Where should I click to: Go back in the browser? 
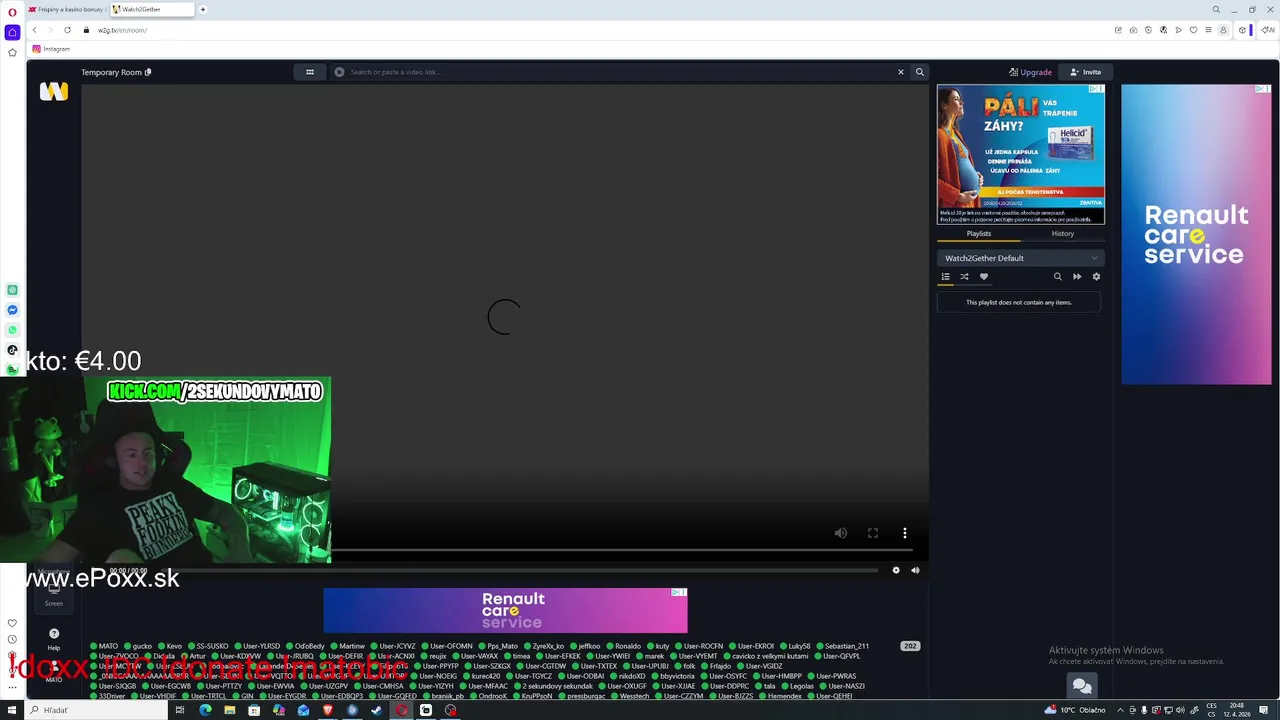pos(34,30)
